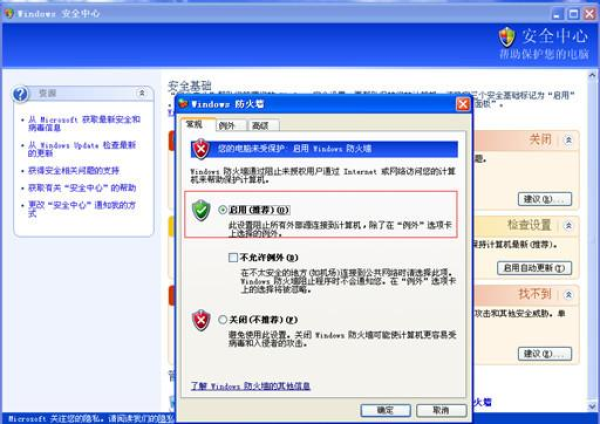Collapse the 找不到 section chevron
This screenshot has height=424, width=600.
[569, 294]
